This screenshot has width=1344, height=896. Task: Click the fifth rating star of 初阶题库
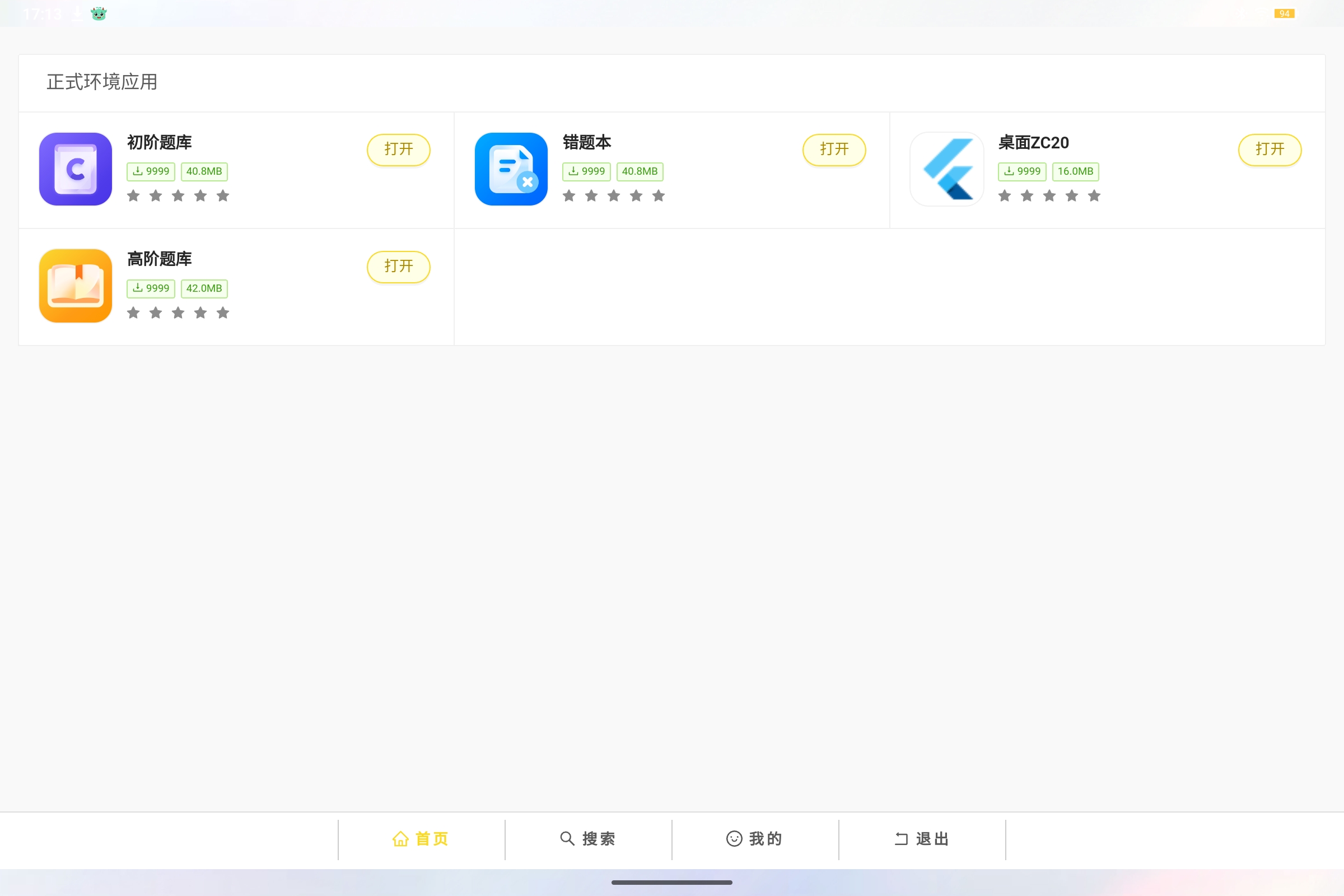tap(223, 196)
